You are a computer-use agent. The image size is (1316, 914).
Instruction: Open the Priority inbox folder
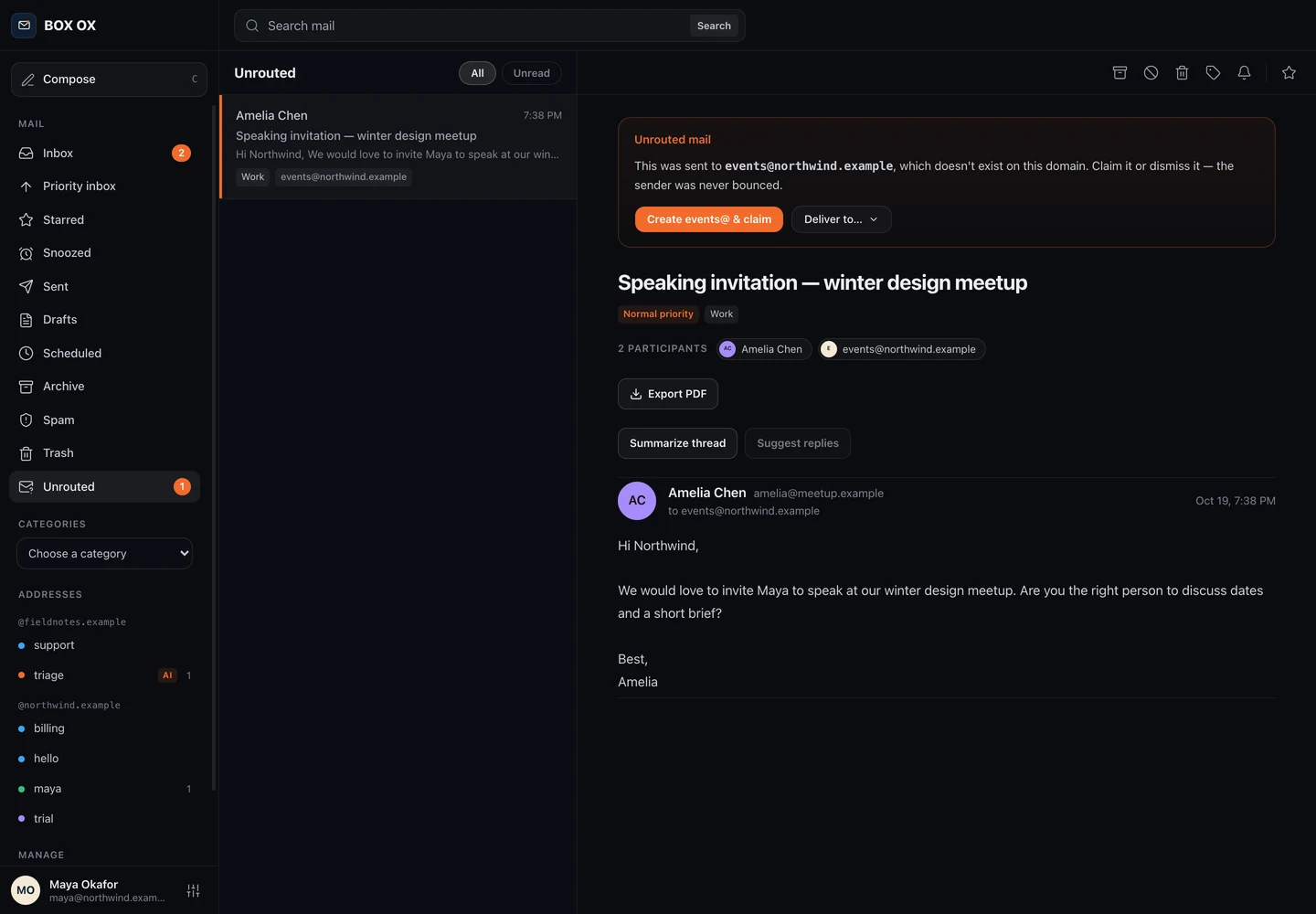tap(104, 186)
